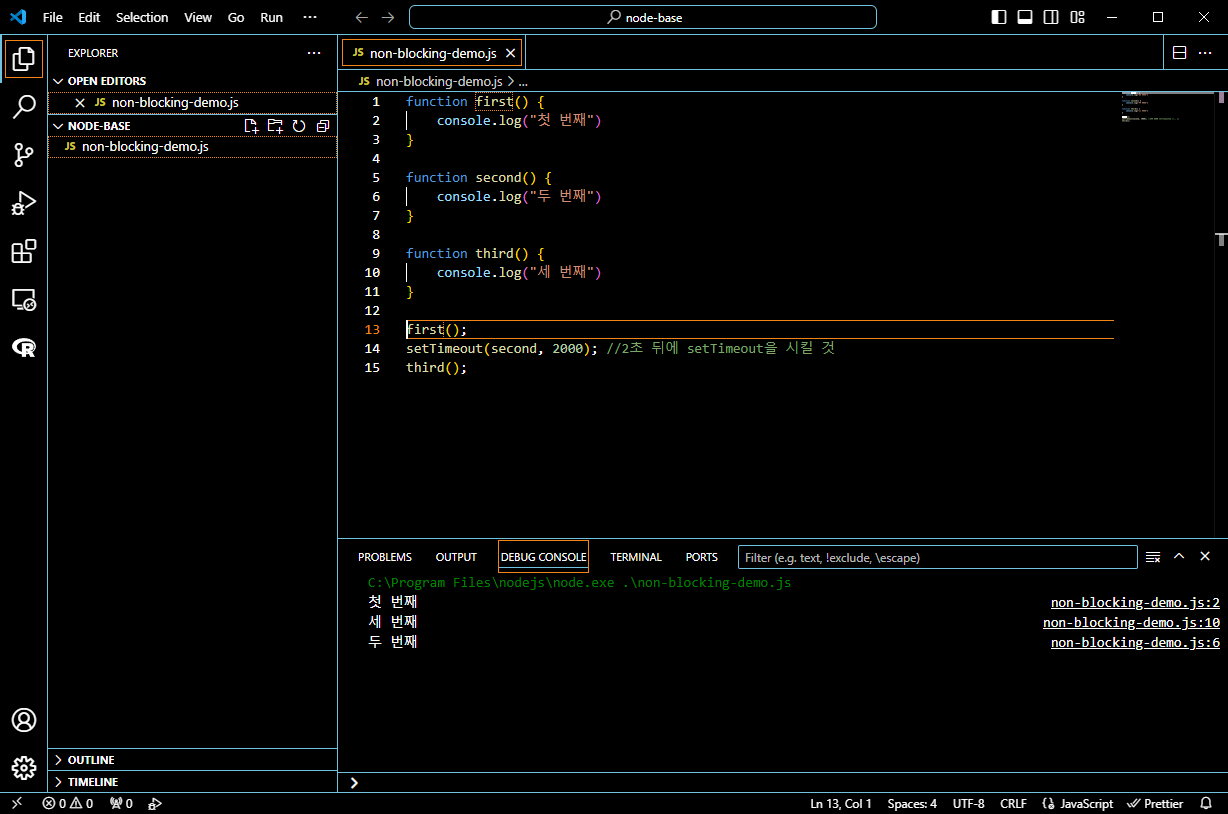Open the Extensions view
The width and height of the screenshot is (1228, 814).
coord(24,251)
